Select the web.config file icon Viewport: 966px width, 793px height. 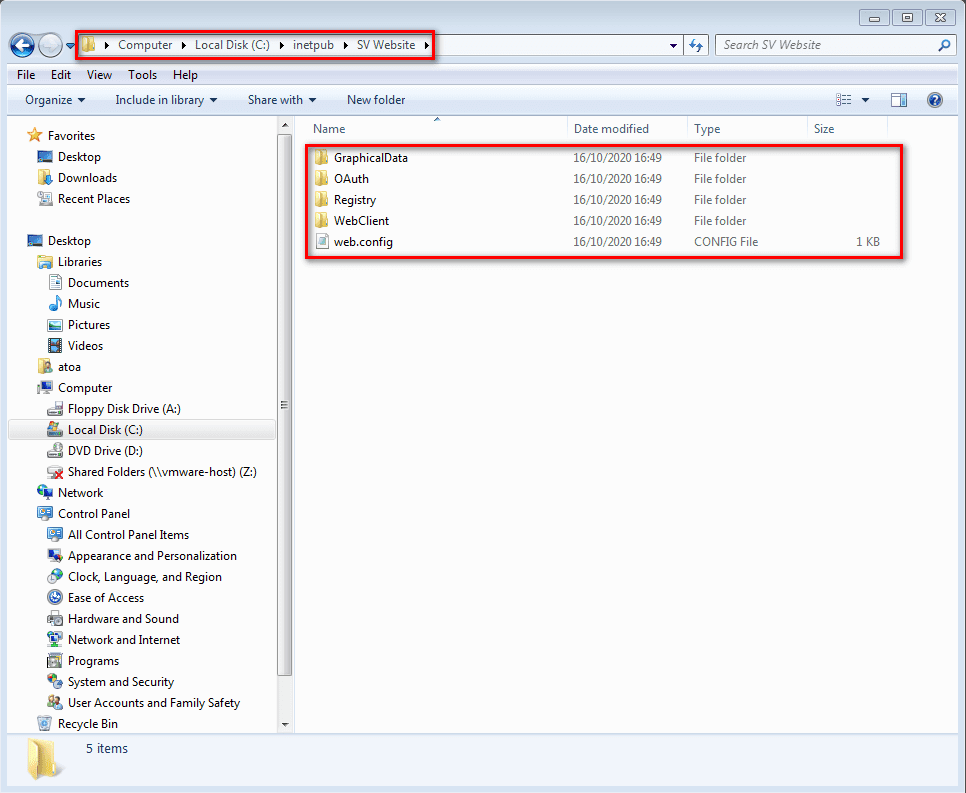(321, 242)
